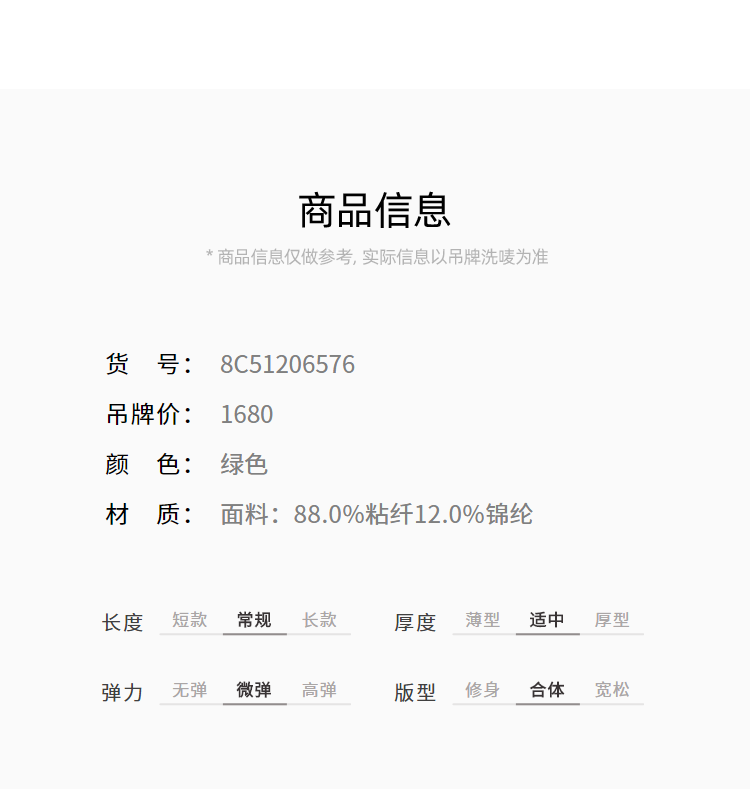The image size is (750, 789).
Task: Select the 修身 fit option
Action: click(x=483, y=690)
